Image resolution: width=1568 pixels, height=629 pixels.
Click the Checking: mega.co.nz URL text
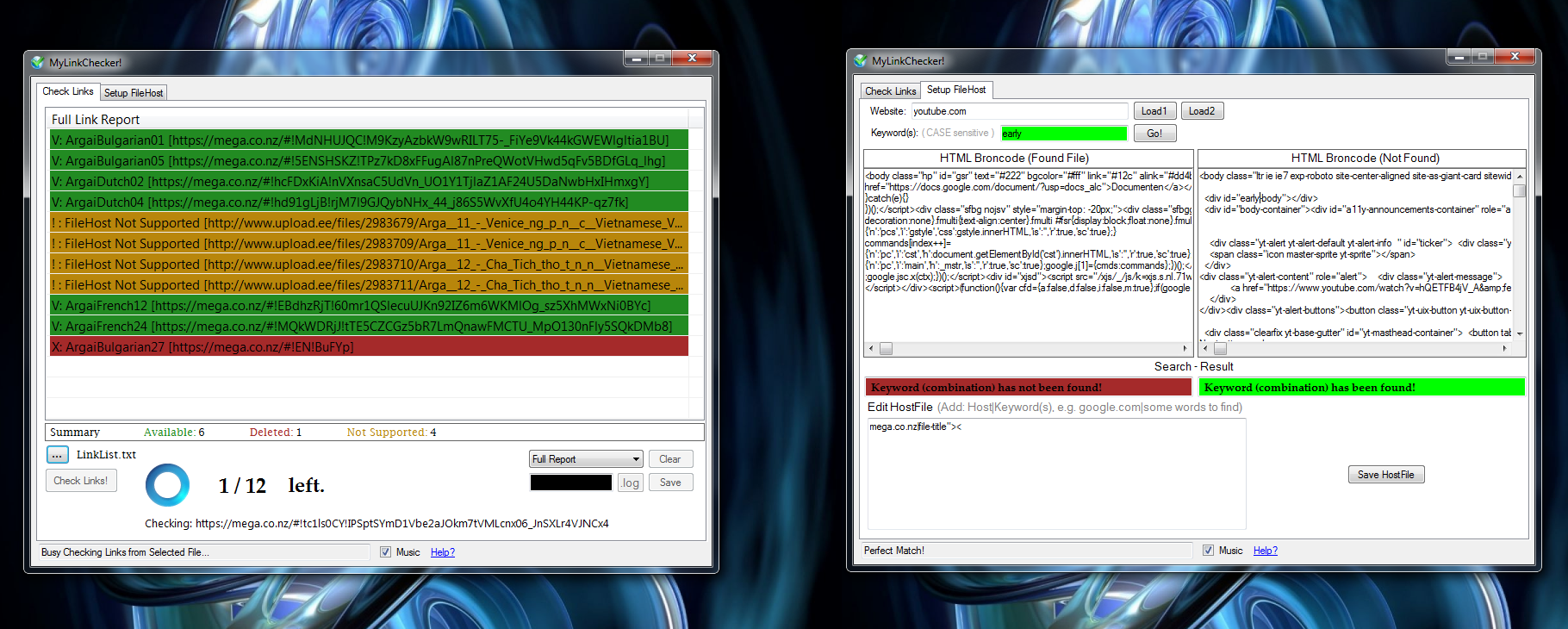376,524
